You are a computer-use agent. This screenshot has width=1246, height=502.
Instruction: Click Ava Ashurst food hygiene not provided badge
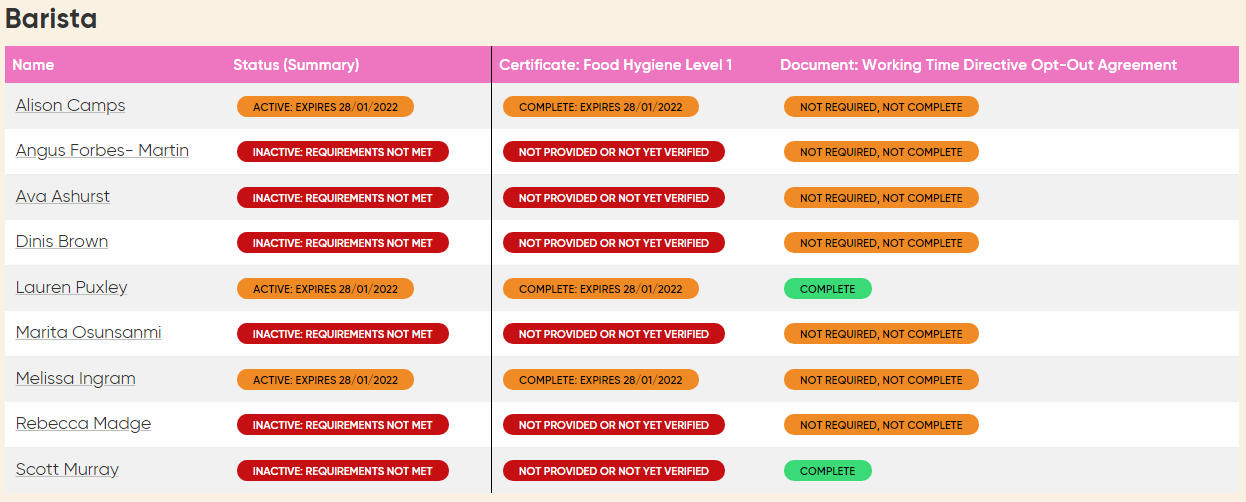[x=614, y=198]
